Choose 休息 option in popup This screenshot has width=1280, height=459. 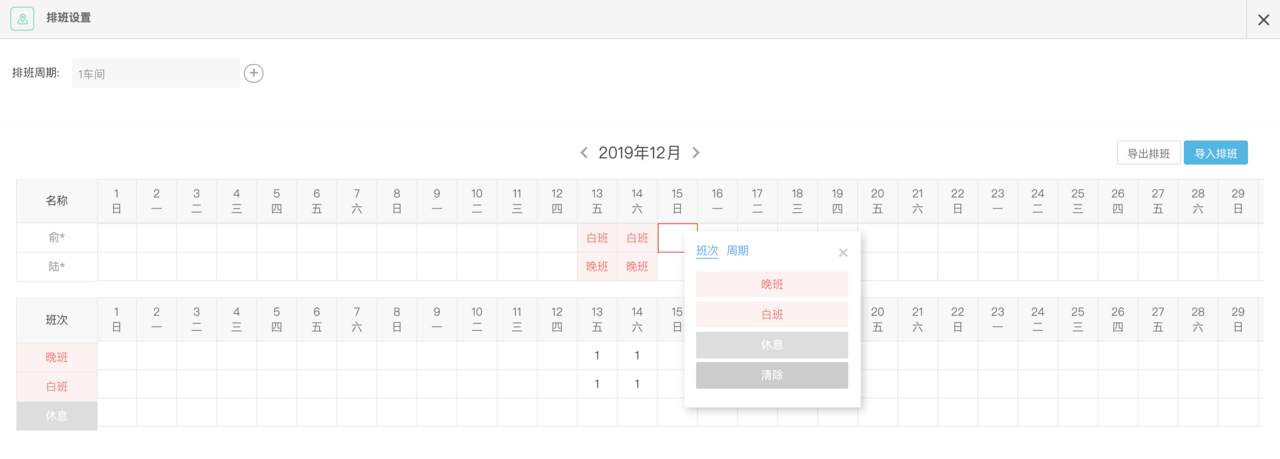(x=772, y=345)
